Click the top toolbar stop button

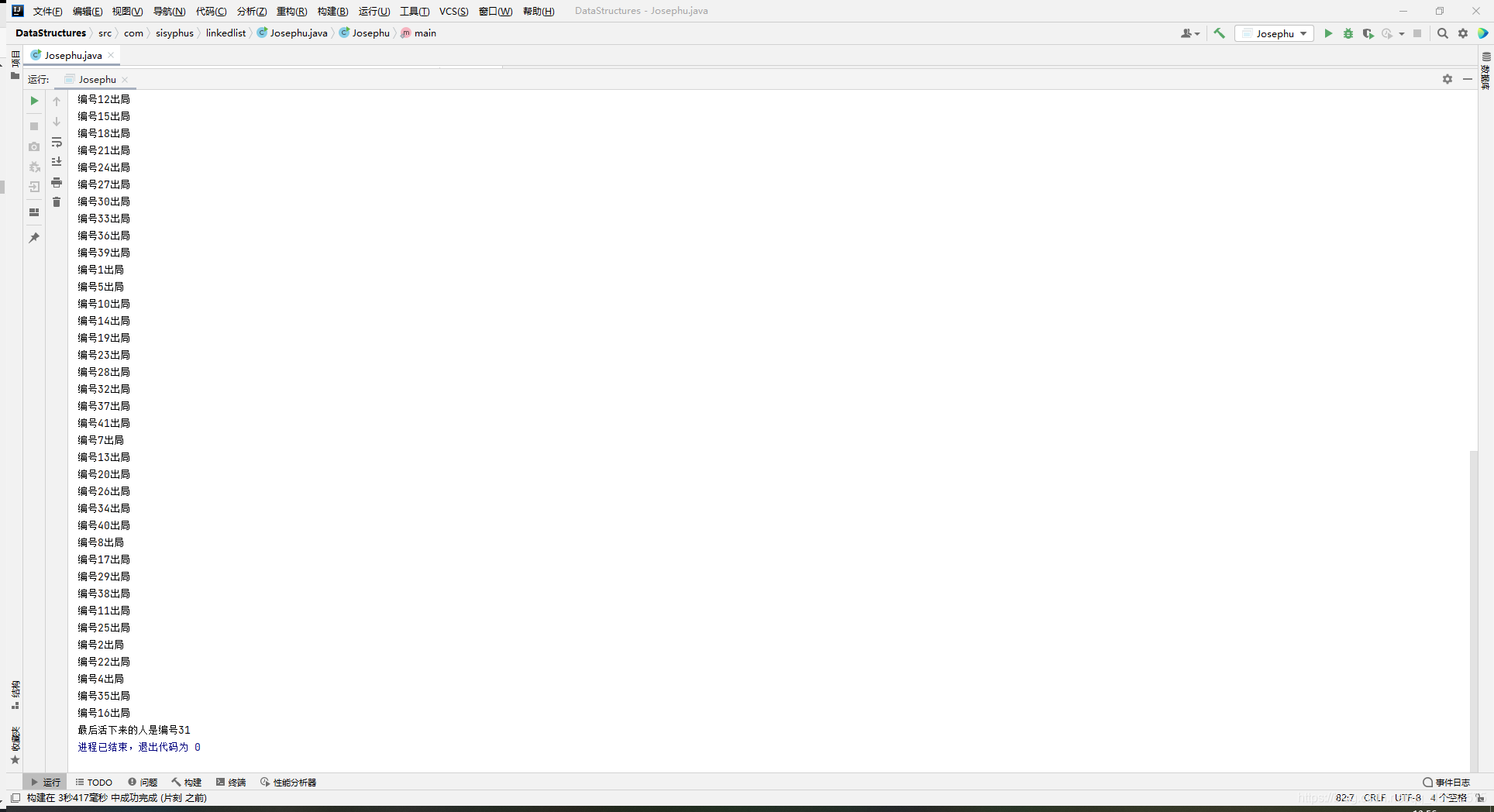(x=1417, y=33)
